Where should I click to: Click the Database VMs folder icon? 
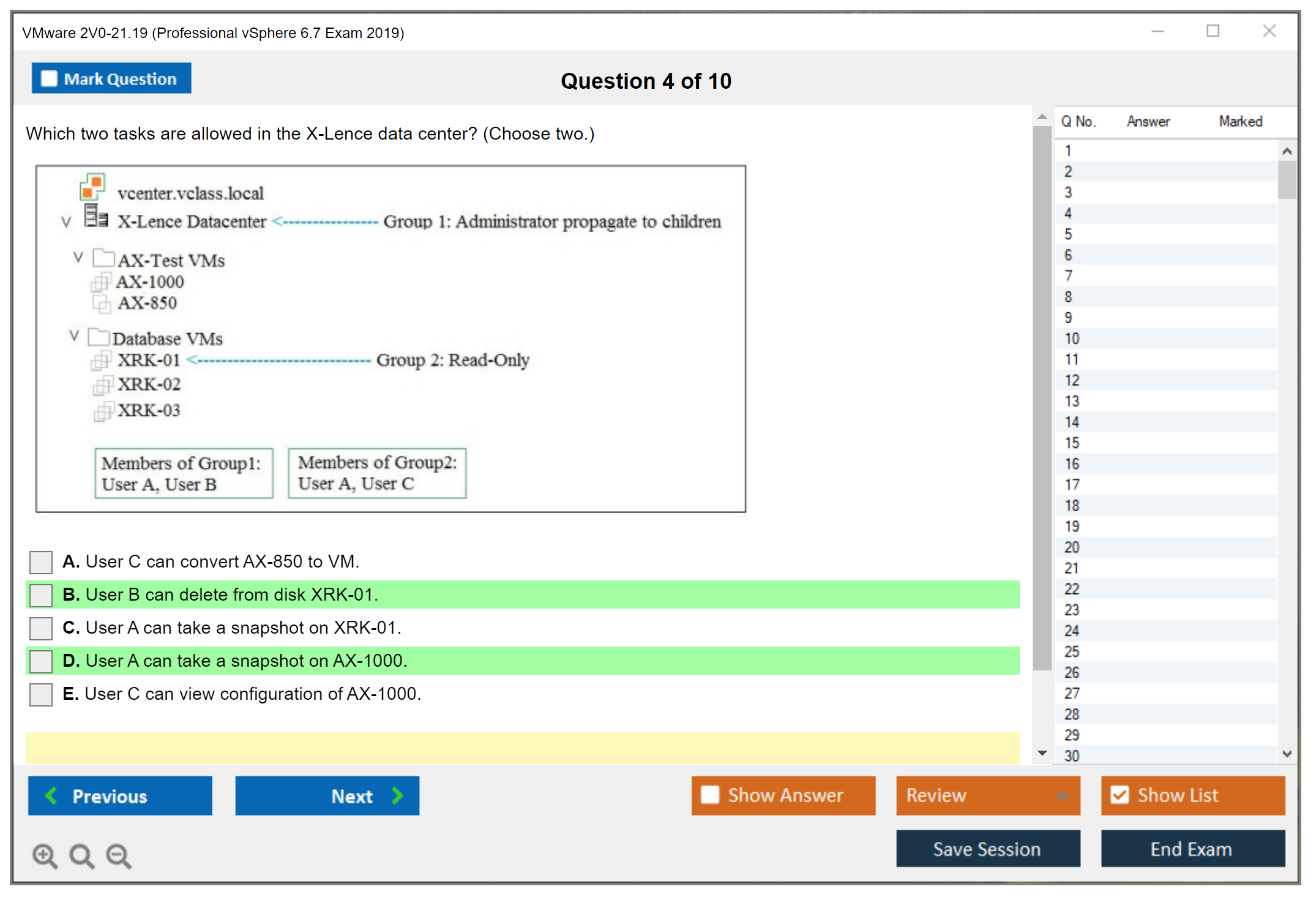(x=98, y=336)
